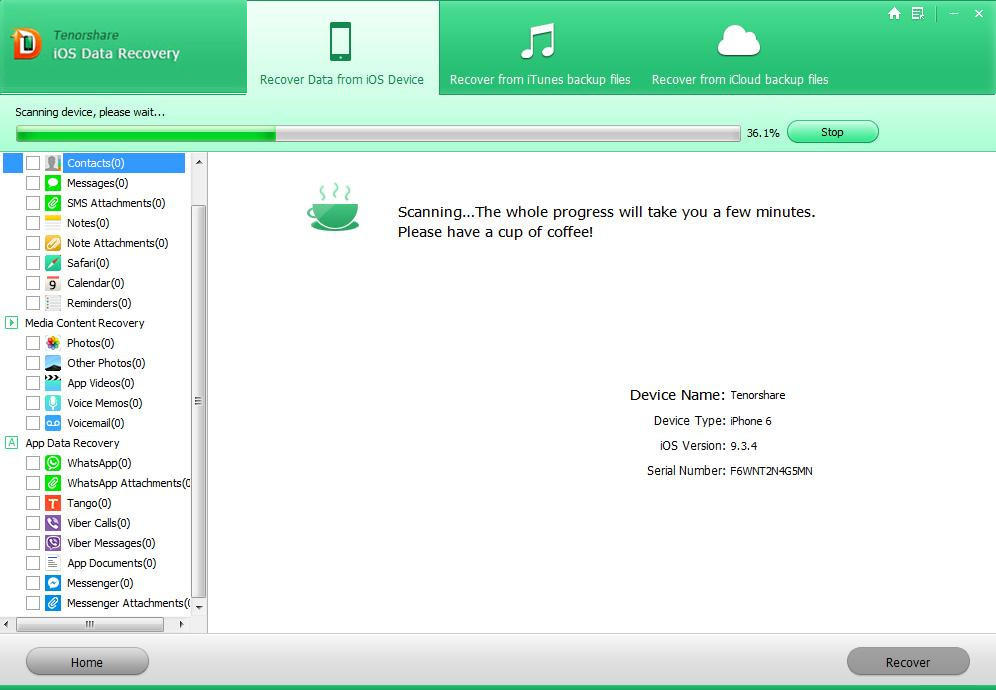Tick the Voice Memos checkbox
This screenshot has height=690, width=996.
click(33, 403)
